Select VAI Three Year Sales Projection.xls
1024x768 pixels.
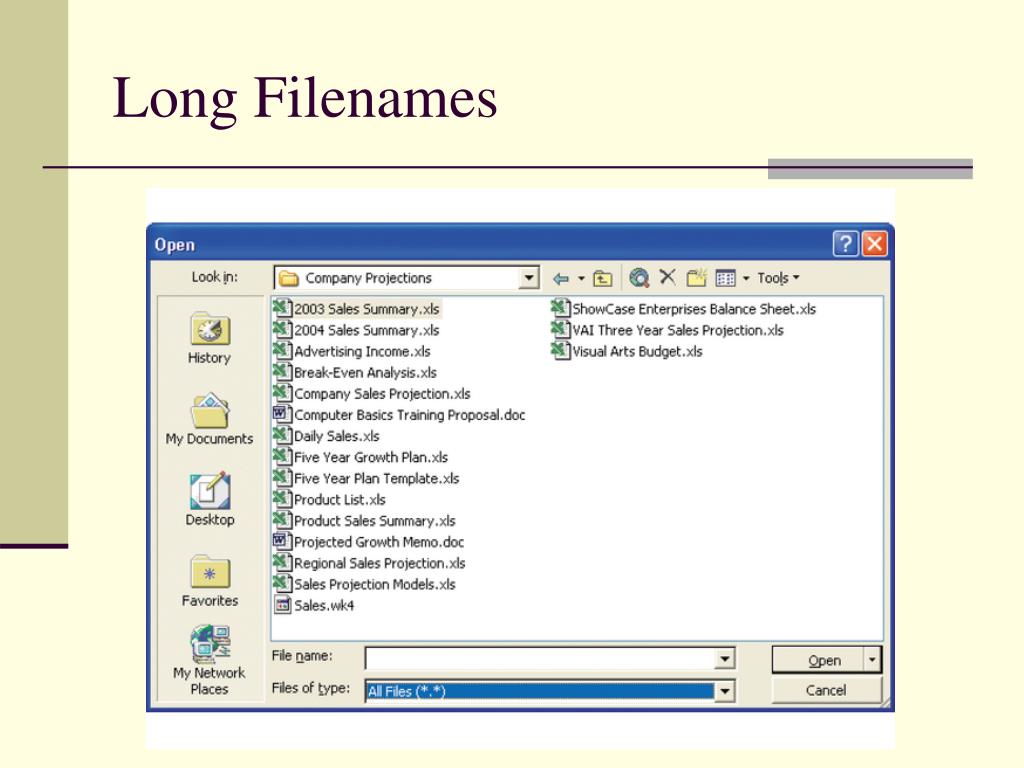[x=678, y=330]
